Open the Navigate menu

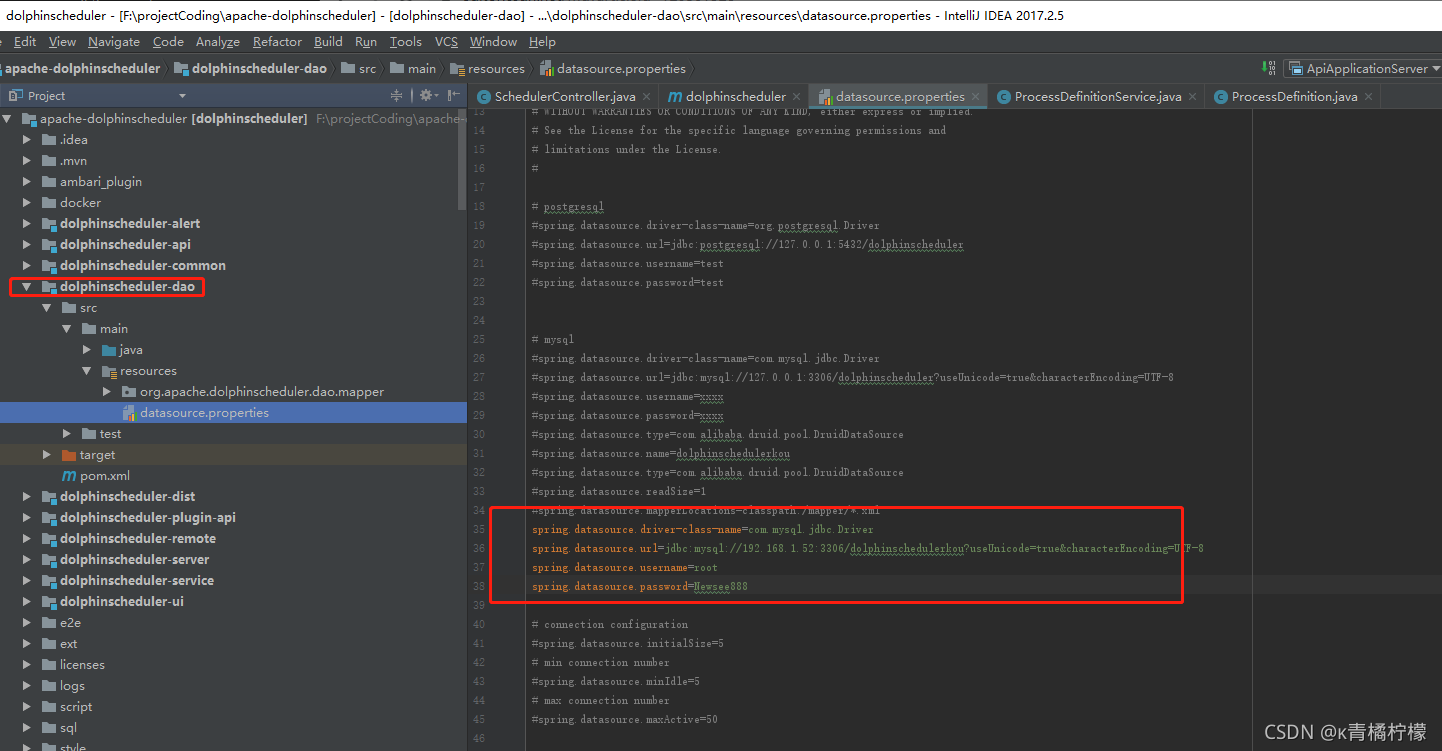click(114, 42)
